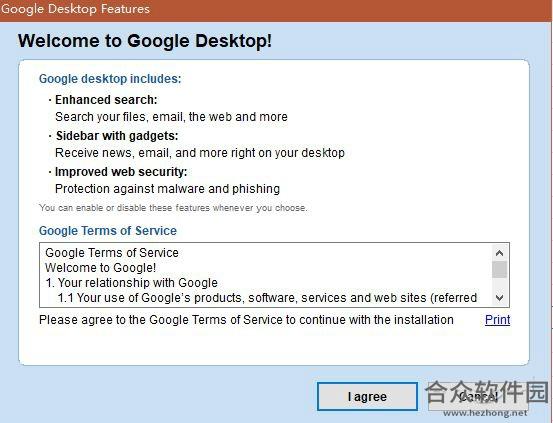Image resolution: width=553 pixels, height=423 pixels.
Task: Open the Print link for Terms
Action: (497, 320)
